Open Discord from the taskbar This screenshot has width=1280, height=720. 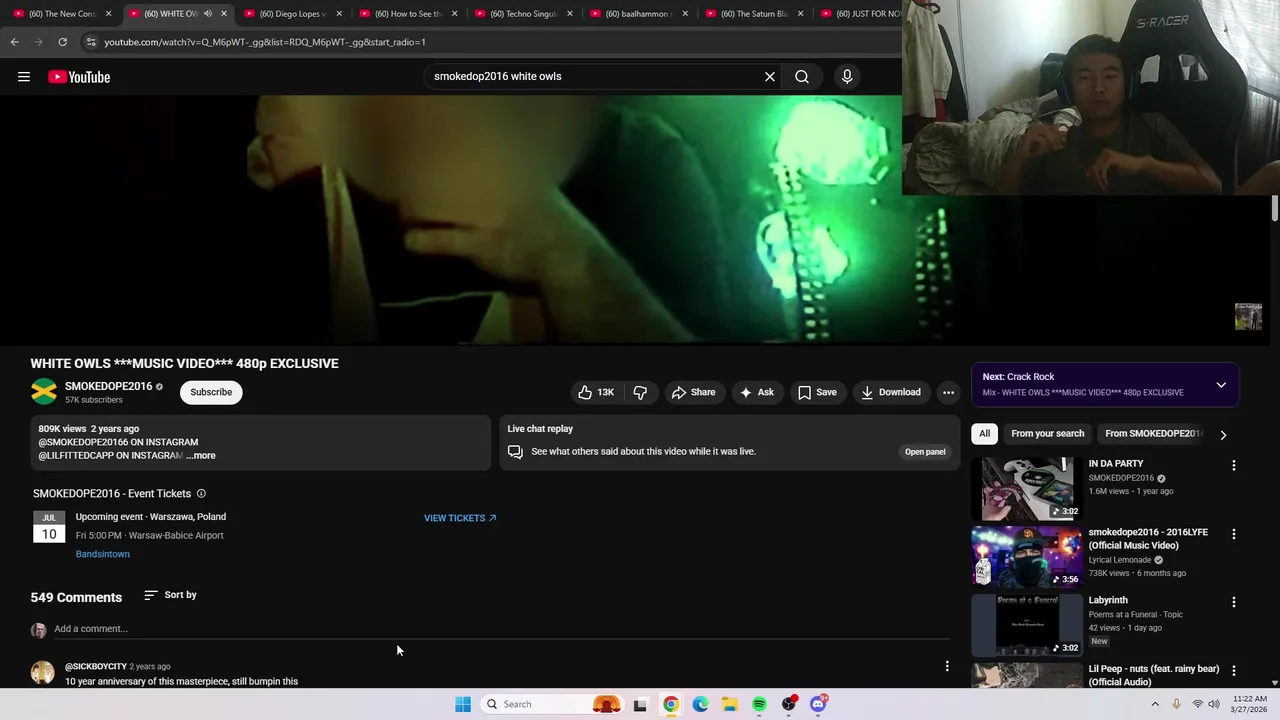[818, 704]
